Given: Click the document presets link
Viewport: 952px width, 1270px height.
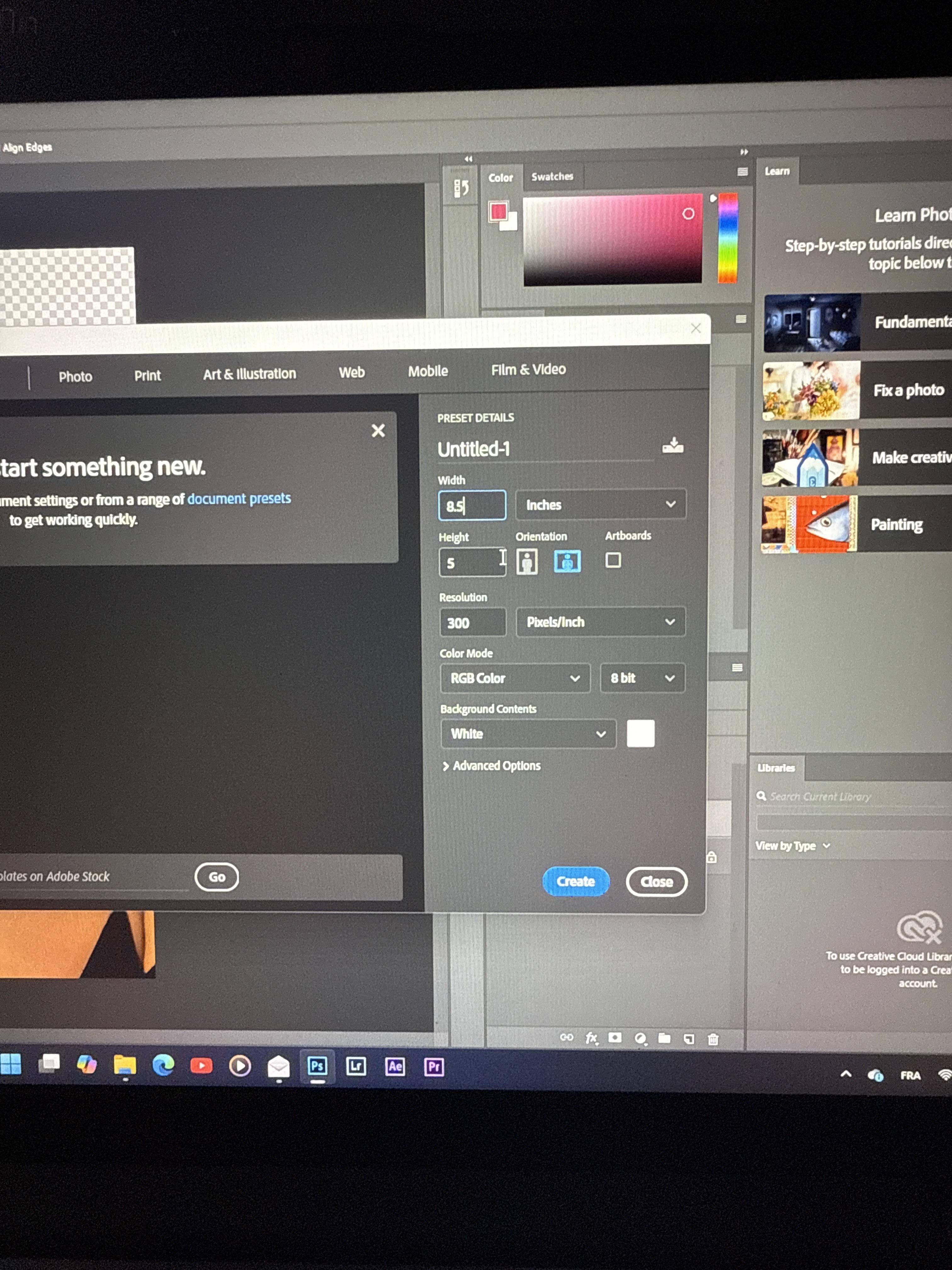Looking at the screenshot, I should (x=239, y=498).
